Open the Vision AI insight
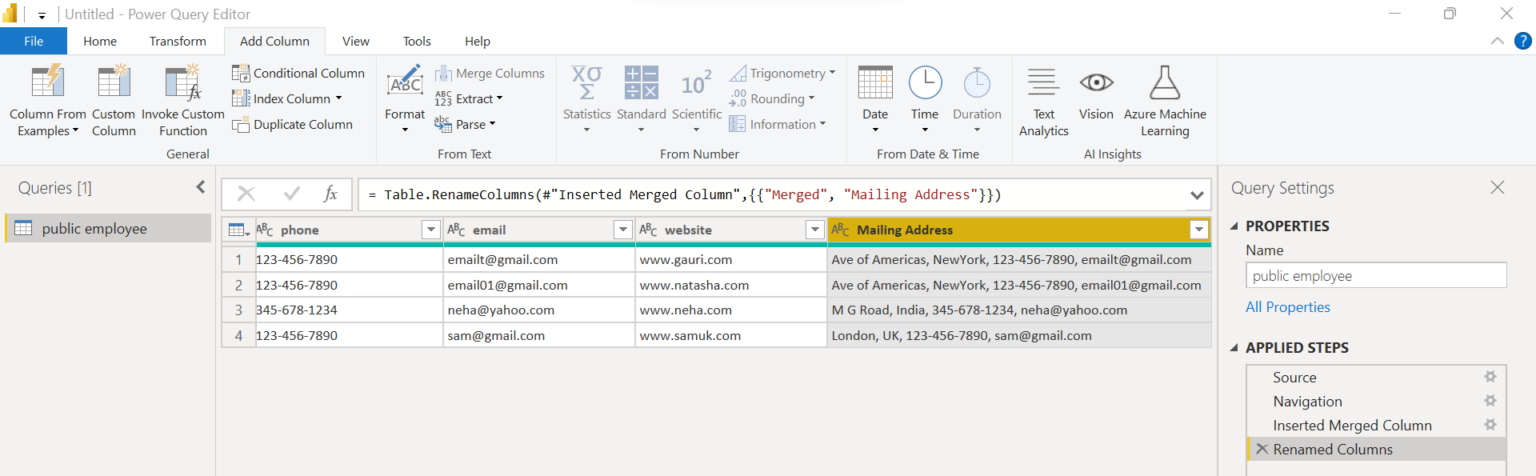The width and height of the screenshot is (1536, 476). [x=1096, y=94]
